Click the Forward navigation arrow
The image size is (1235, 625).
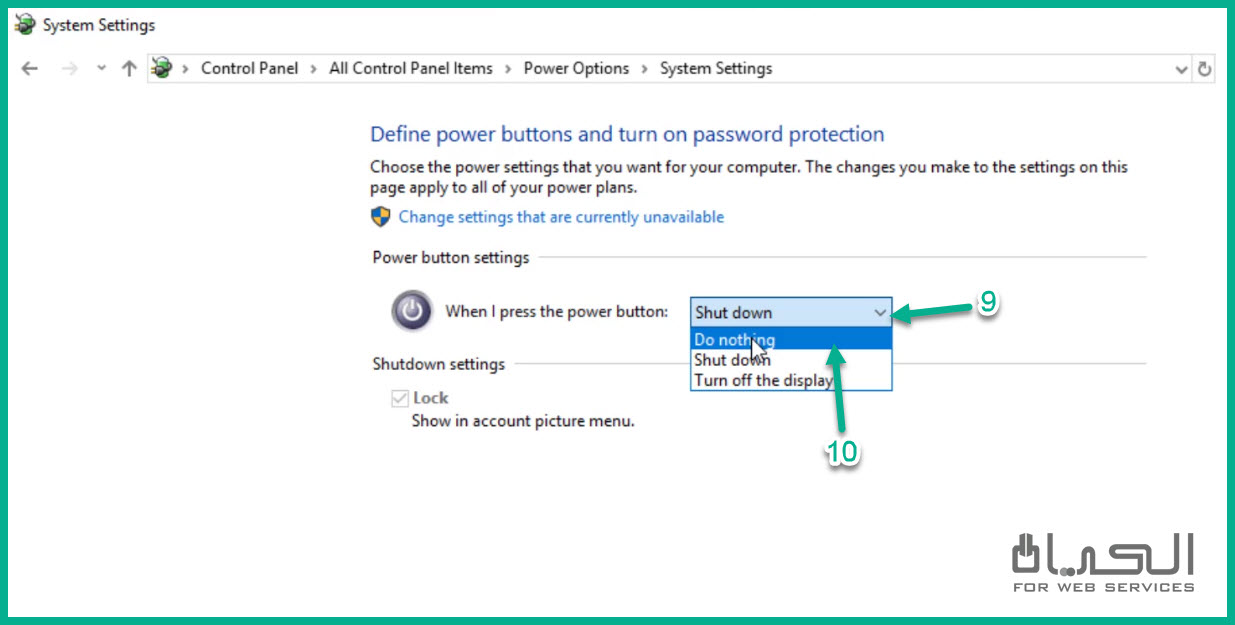pyautogui.click(x=68, y=69)
